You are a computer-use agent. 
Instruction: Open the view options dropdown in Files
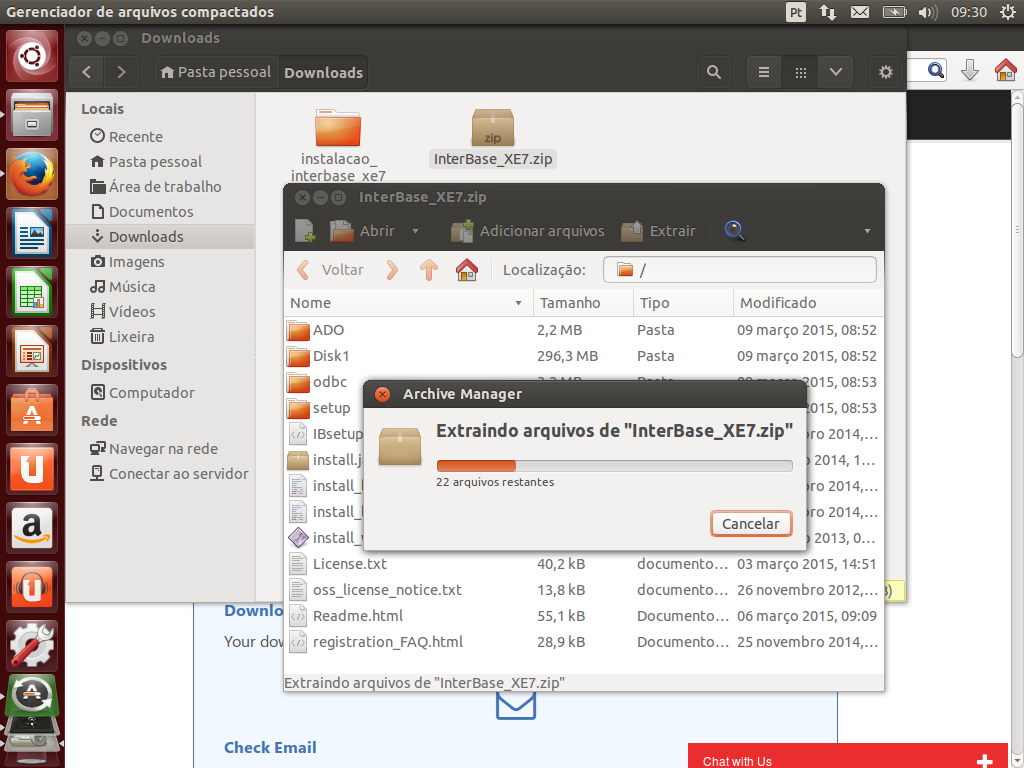tap(835, 72)
